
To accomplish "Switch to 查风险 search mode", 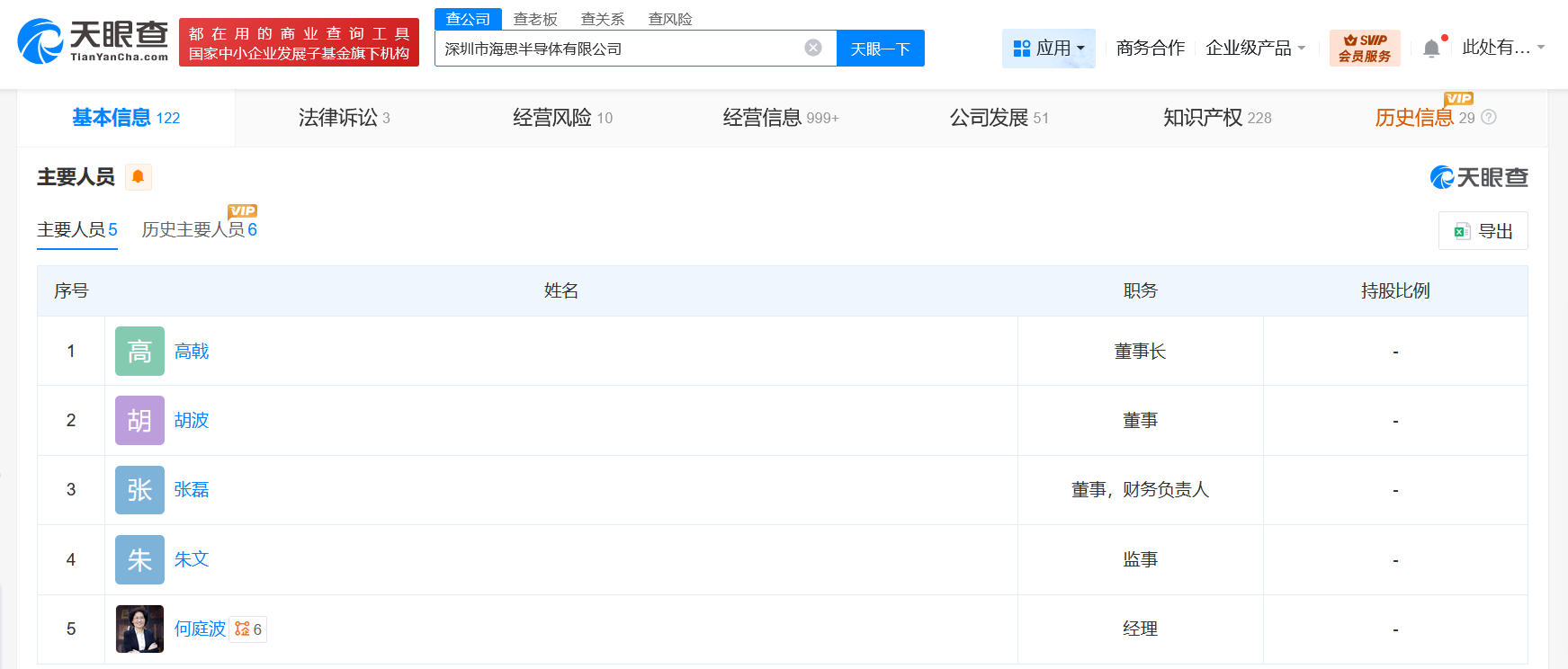I will (x=670, y=19).
